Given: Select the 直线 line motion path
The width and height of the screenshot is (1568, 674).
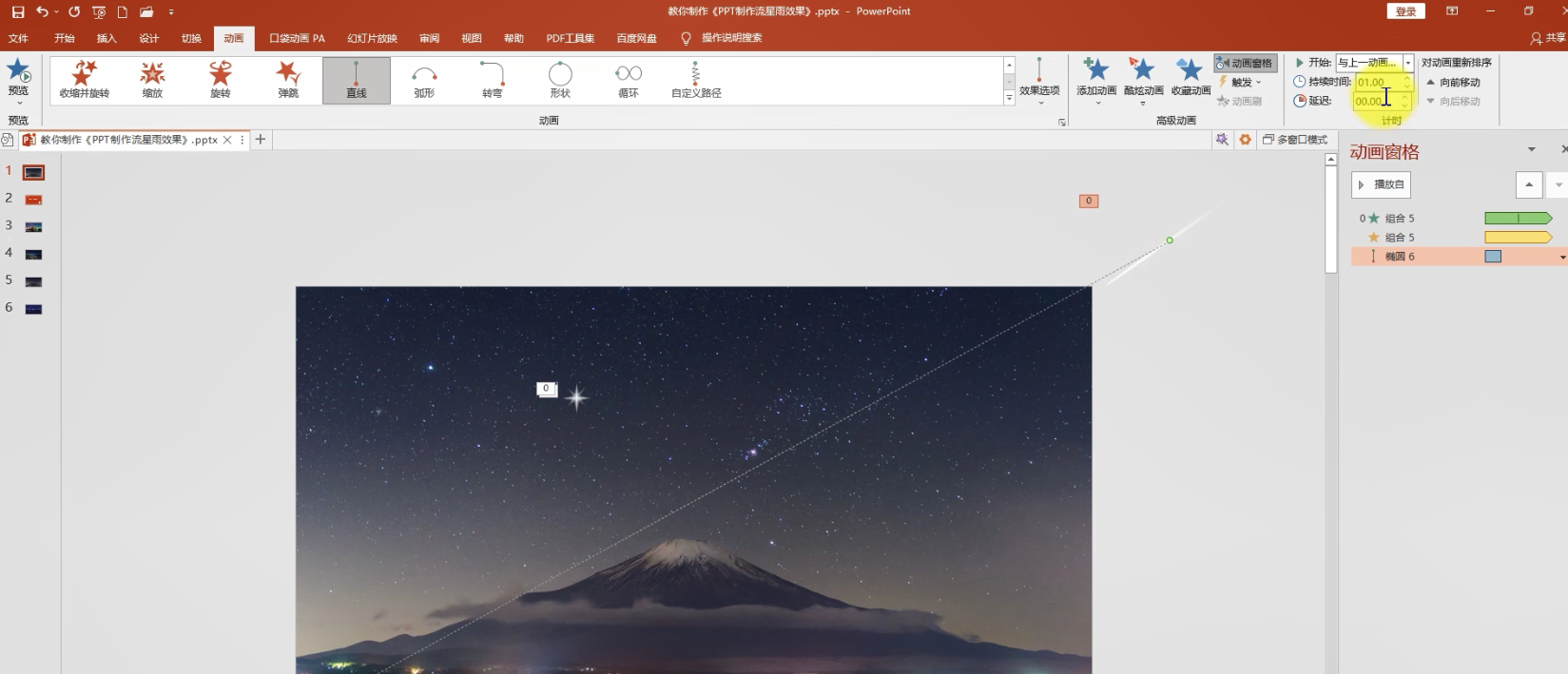Looking at the screenshot, I should (357, 80).
